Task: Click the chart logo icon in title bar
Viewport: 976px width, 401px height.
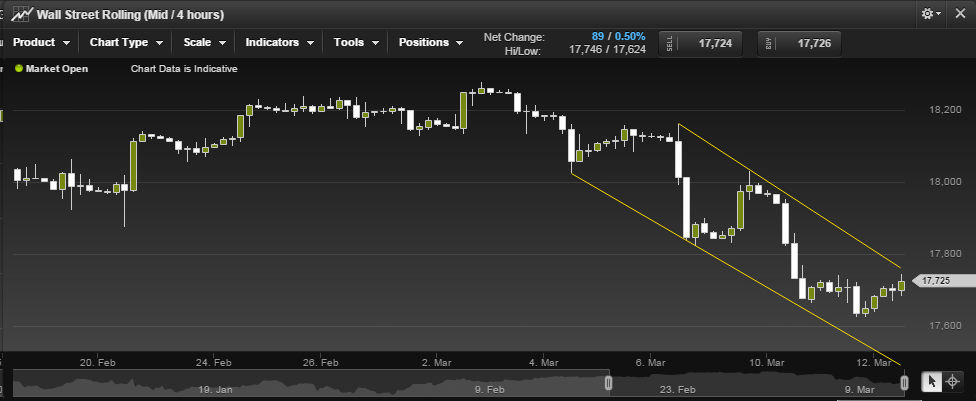Action: [x=21, y=14]
